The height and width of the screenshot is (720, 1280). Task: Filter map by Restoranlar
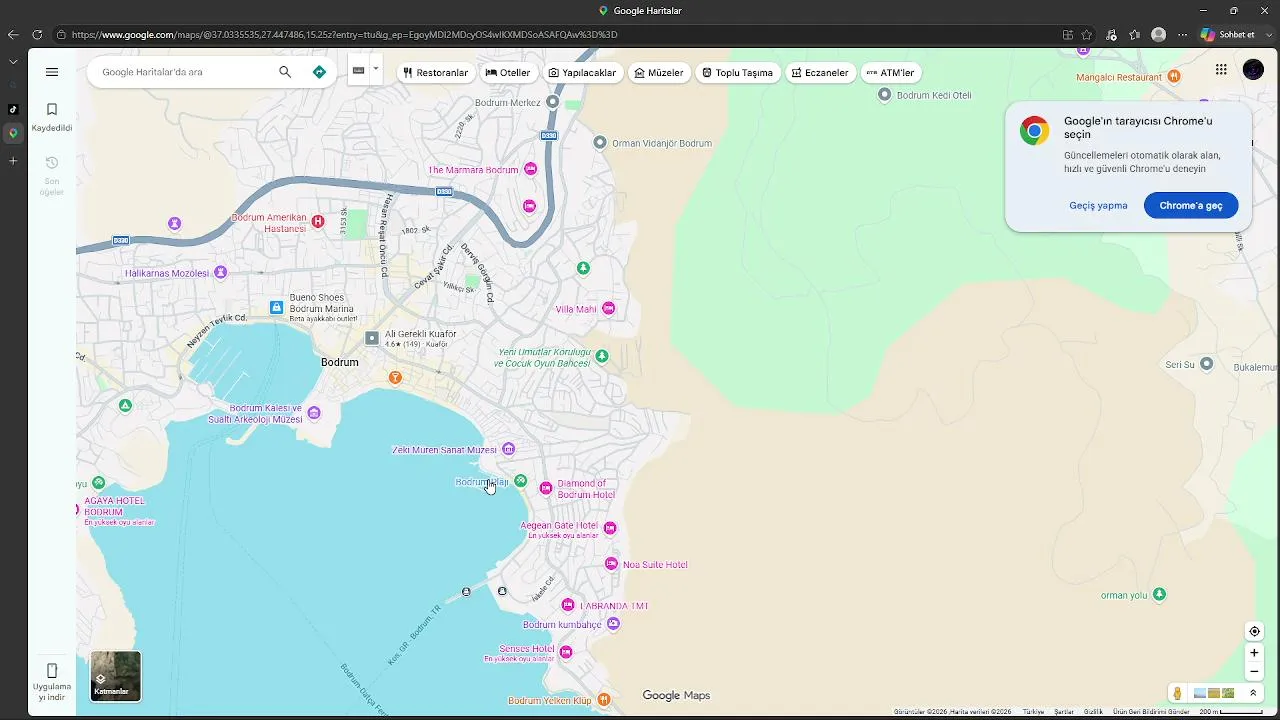pos(436,72)
